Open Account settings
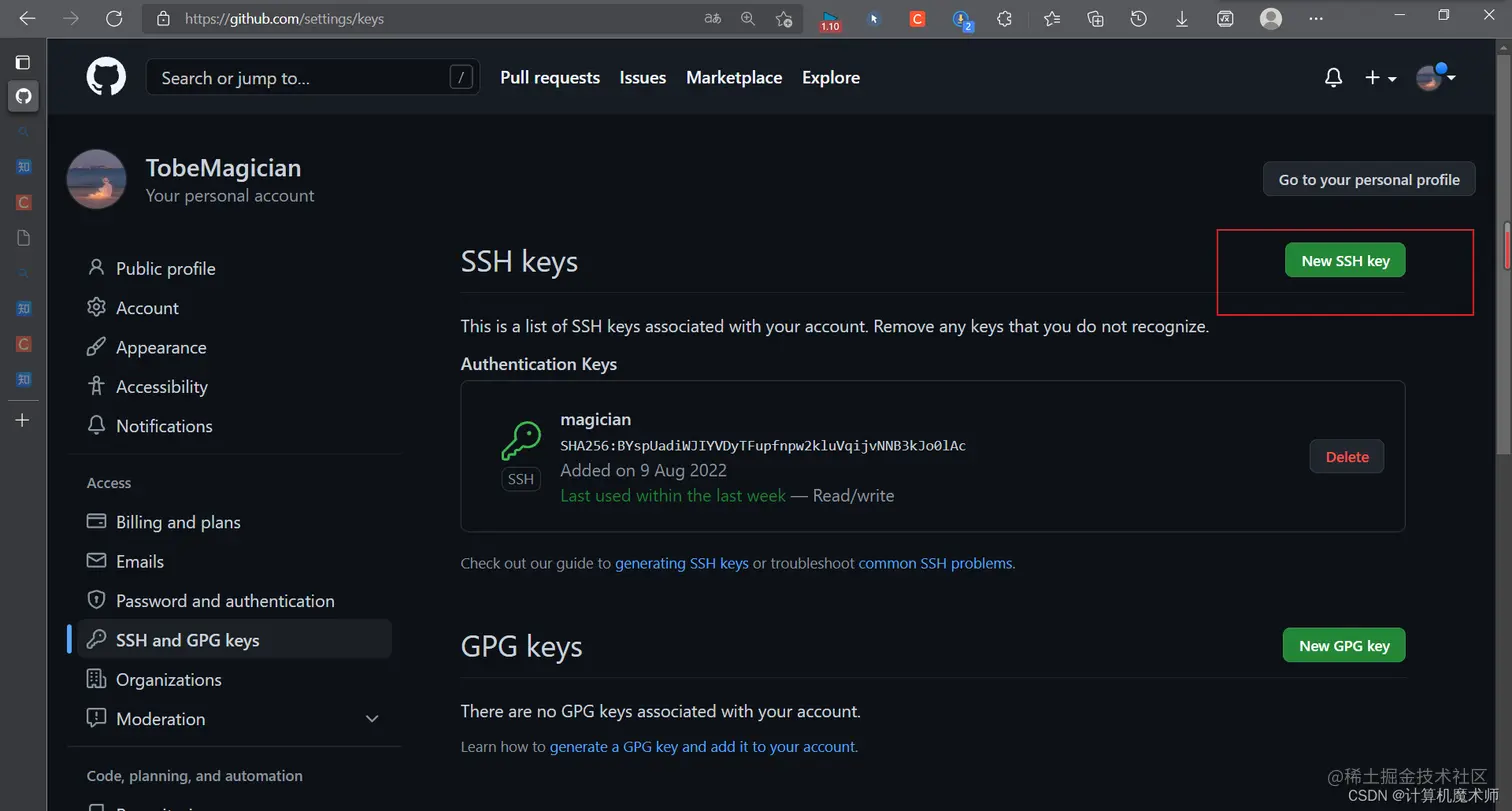 tap(147, 308)
